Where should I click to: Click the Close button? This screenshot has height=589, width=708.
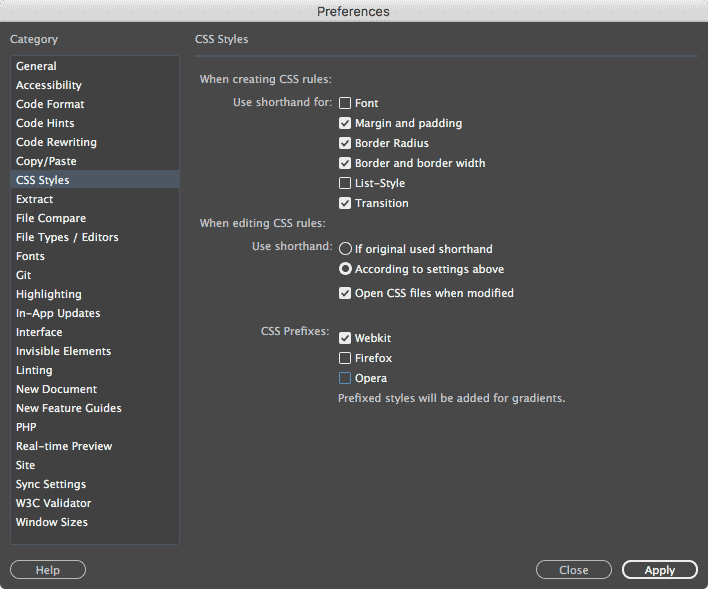[x=573, y=570]
